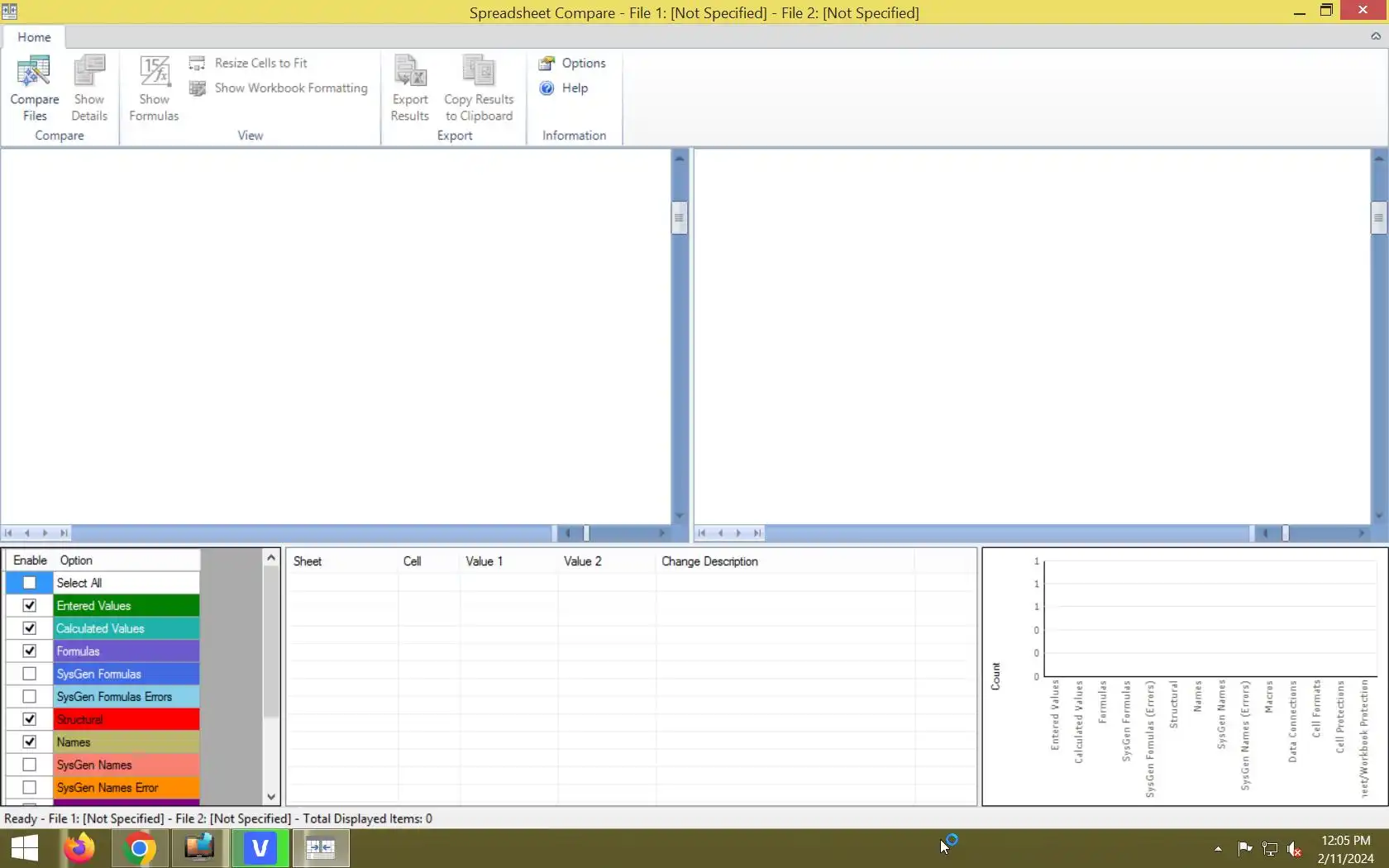This screenshot has height=868, width=1389.
Task: Uncheck the Entered Values option
Action: (x=30, y=606)
